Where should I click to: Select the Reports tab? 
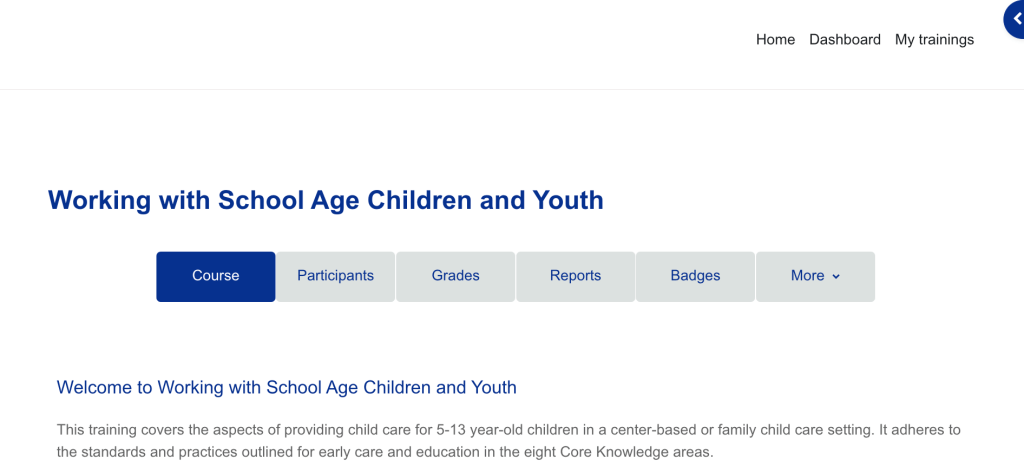pyautogui.click(x=575, y=276)
